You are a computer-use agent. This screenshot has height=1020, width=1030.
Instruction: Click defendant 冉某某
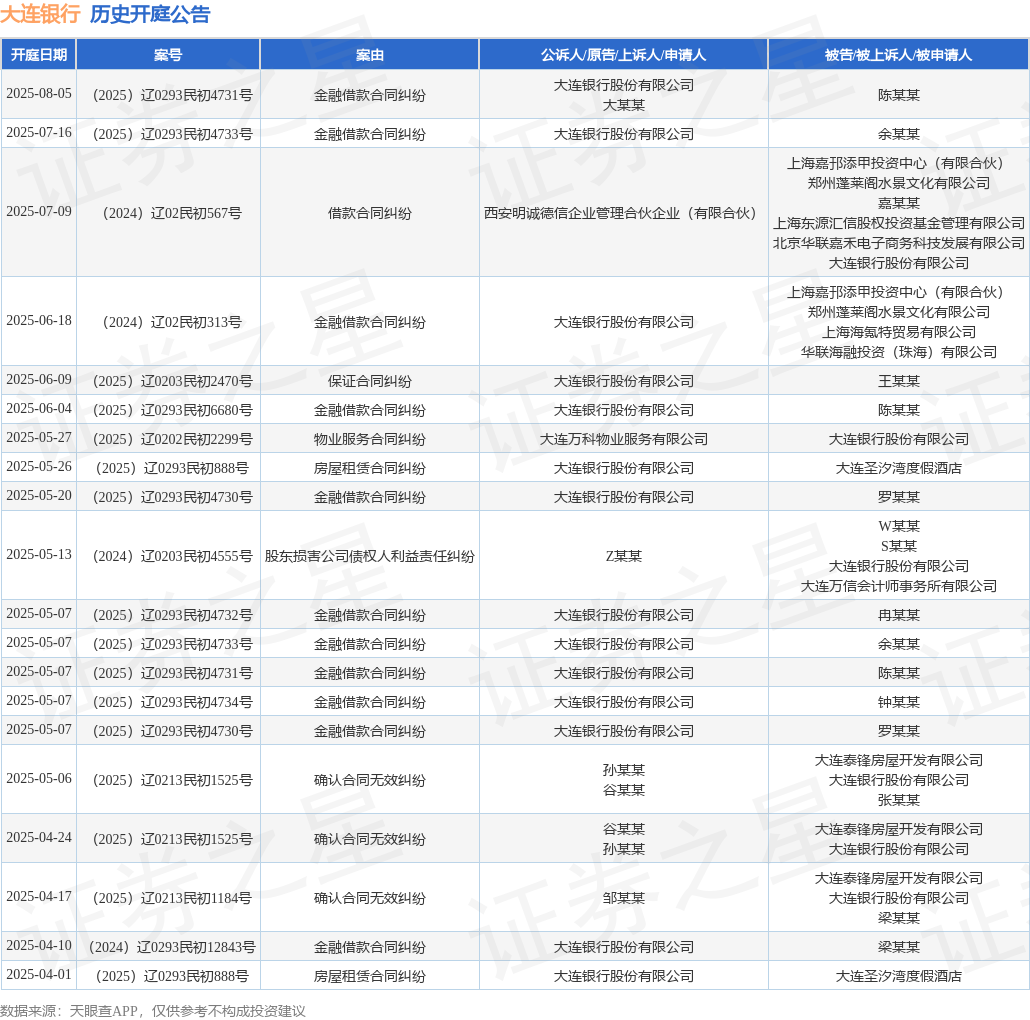(899, 615)
